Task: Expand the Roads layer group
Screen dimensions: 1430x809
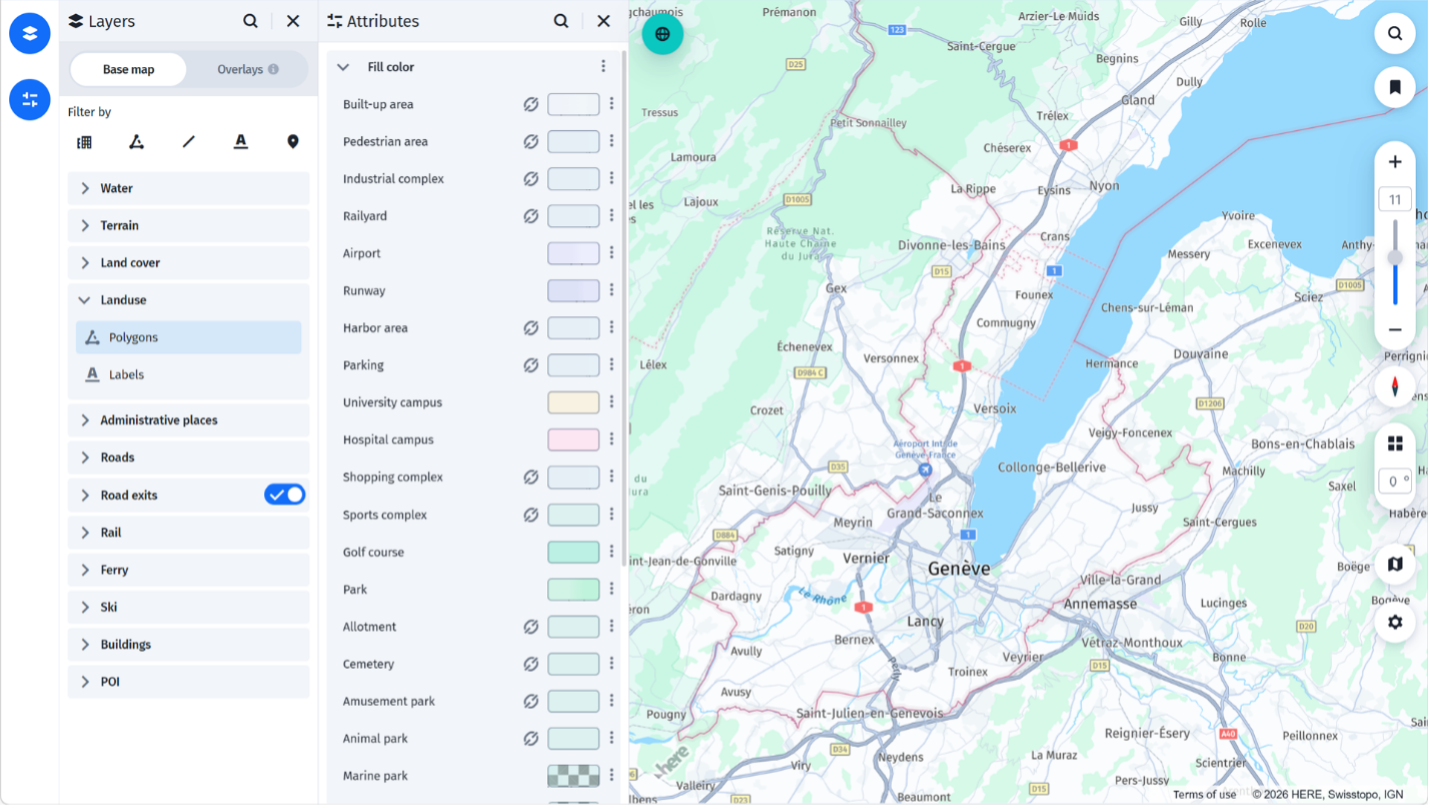Action: [x=189, y=458]
